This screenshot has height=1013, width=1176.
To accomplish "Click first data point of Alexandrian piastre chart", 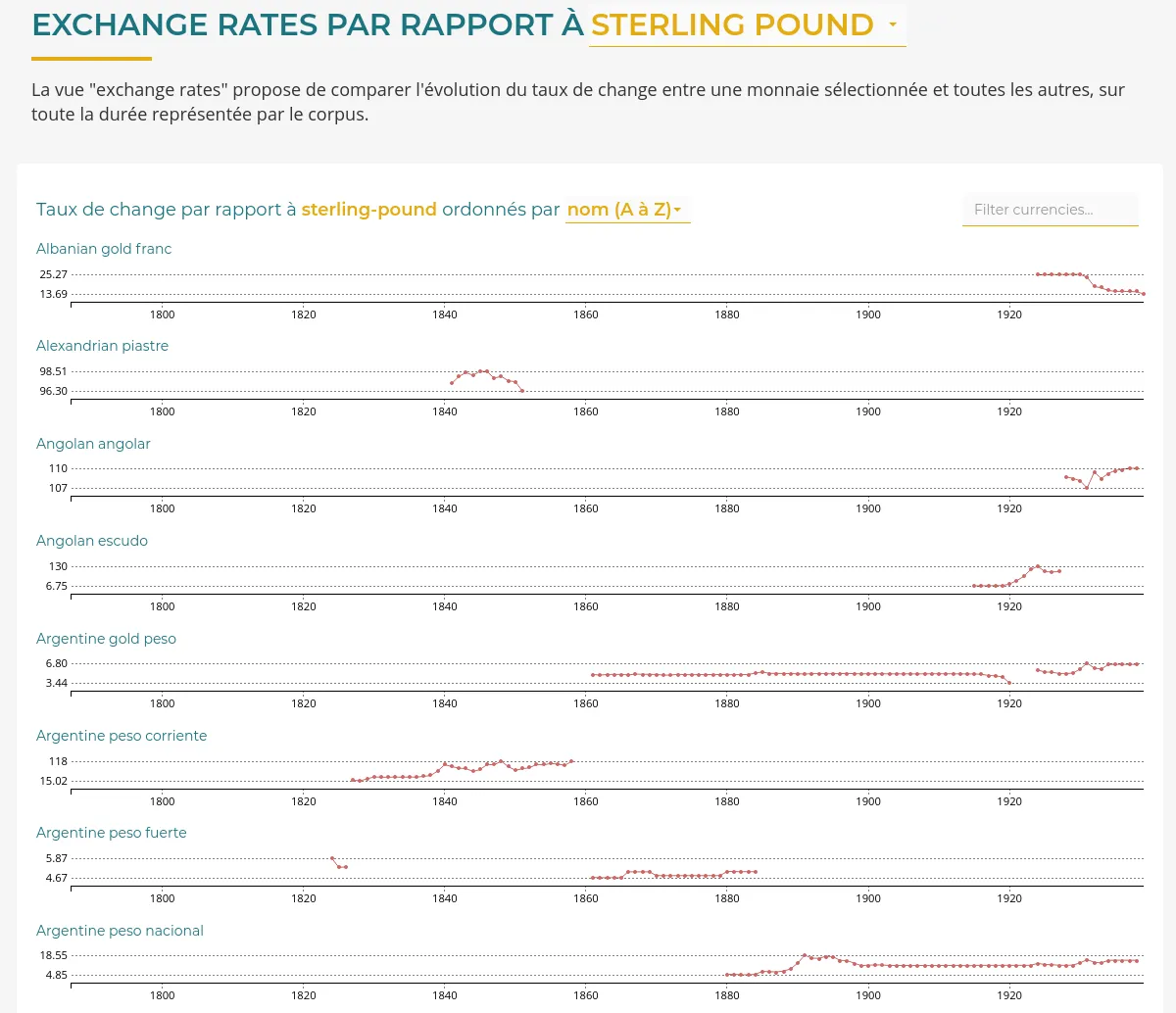I will pos(452,383).
